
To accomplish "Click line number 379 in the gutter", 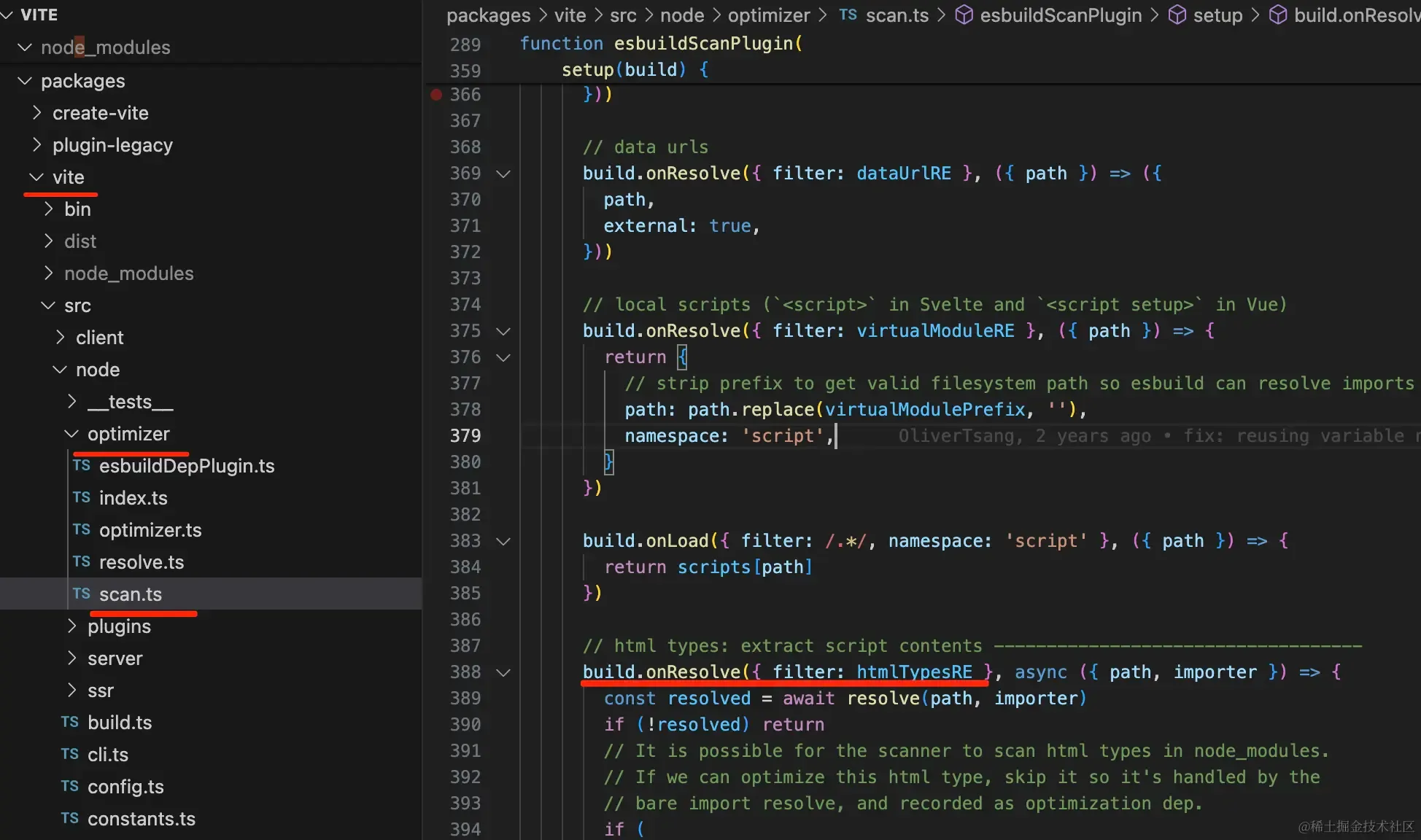I will [465, 436].
